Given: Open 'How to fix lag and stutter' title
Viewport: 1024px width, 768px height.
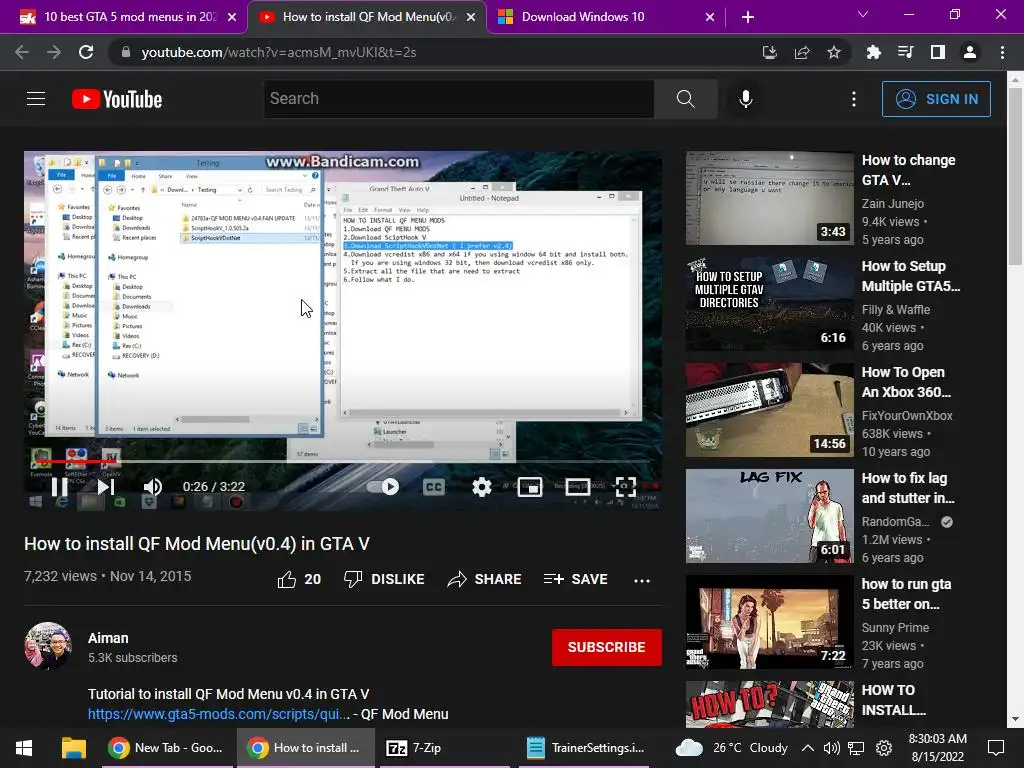Looking at the screenshot, I should [908, 488].
